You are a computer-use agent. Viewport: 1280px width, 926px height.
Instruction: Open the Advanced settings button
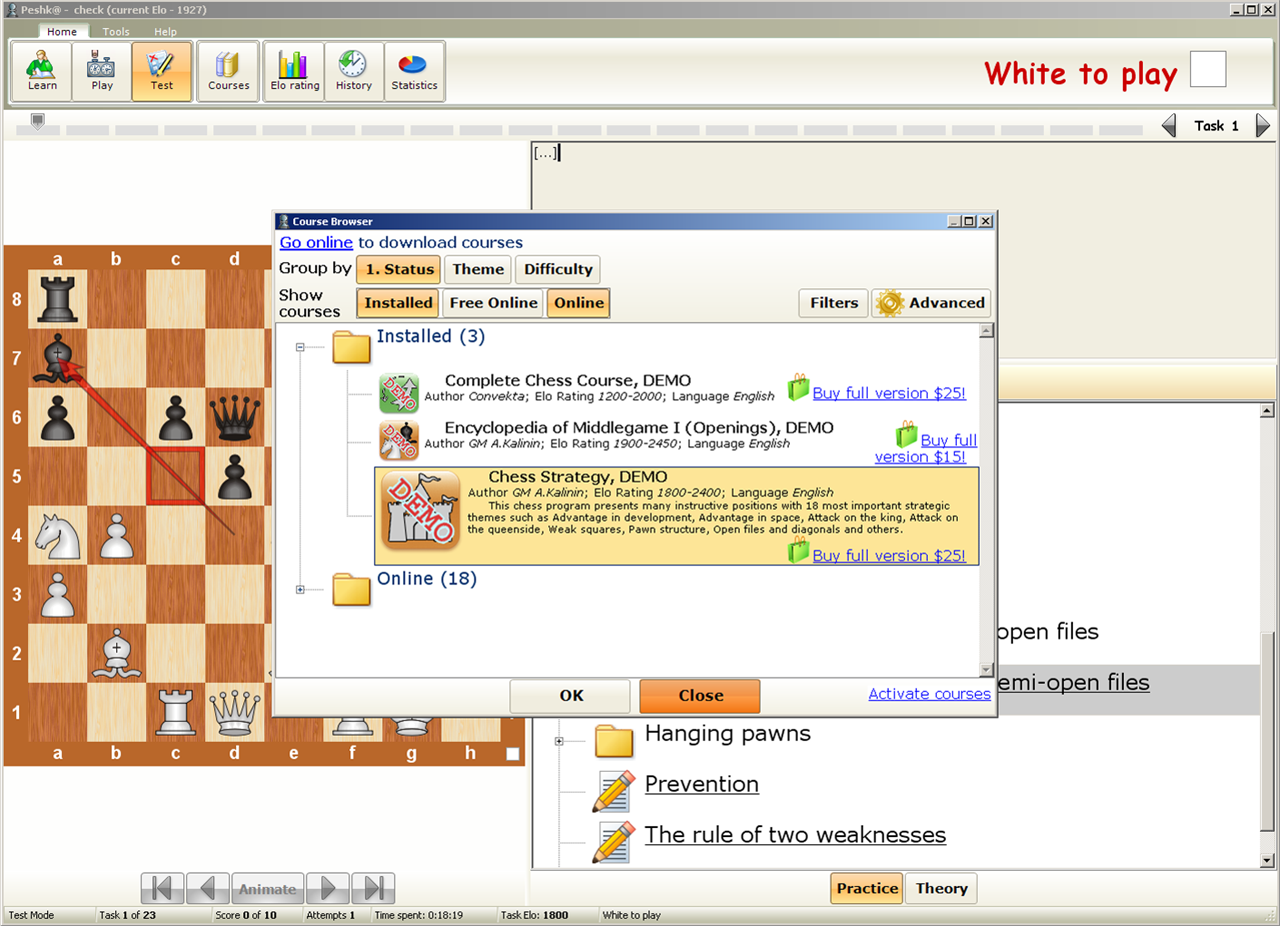pos(932,303)
